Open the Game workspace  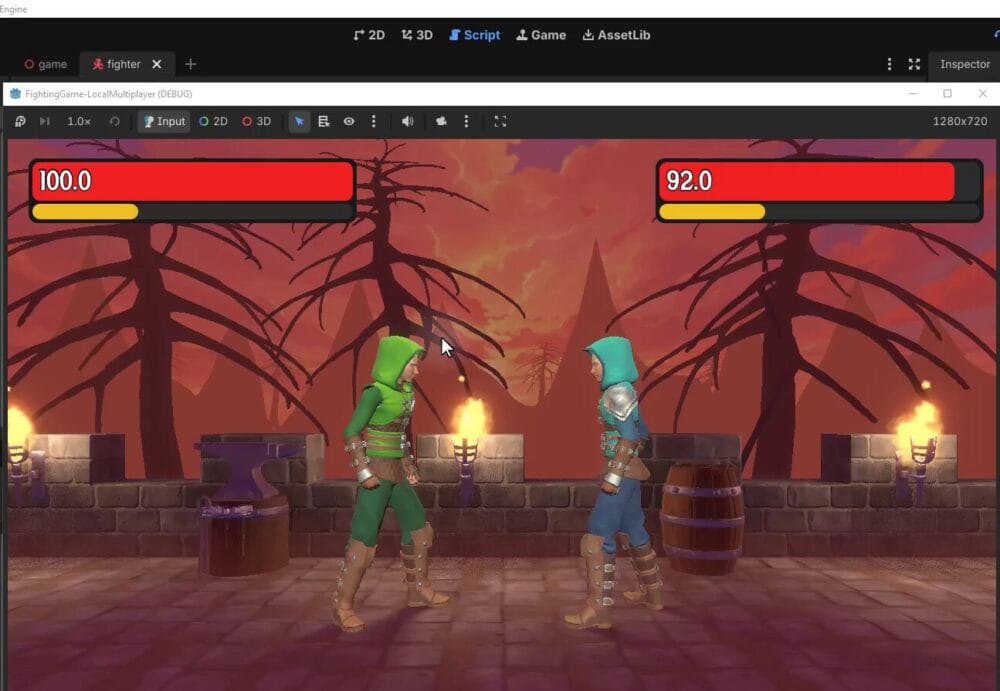point(541,35)
